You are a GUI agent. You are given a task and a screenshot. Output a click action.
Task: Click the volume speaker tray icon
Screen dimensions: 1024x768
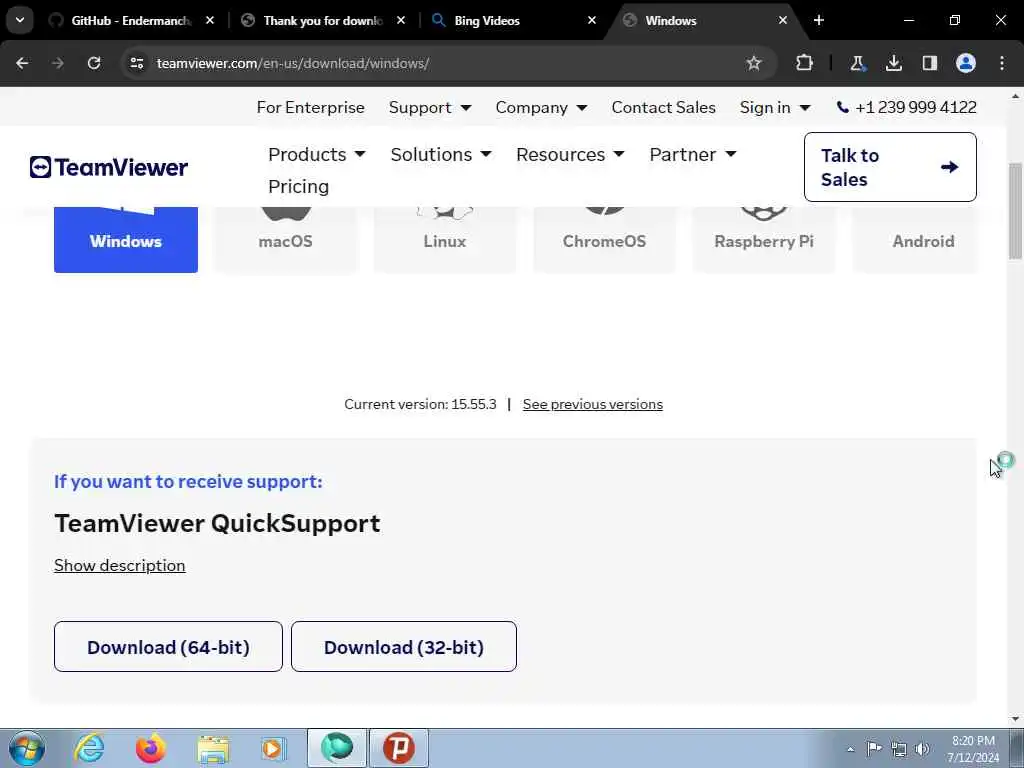[923, 749]
